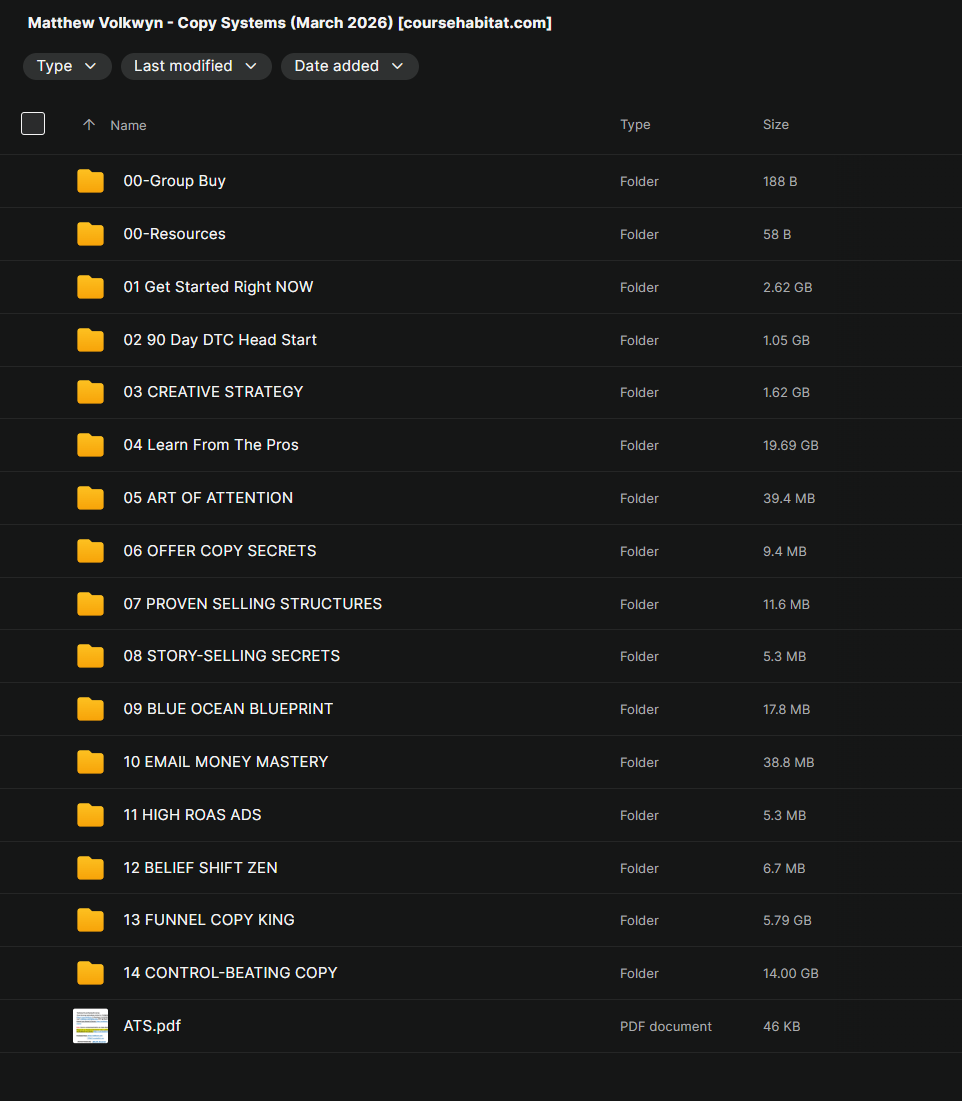Click the 188 B size value
This screenshot has width=962, height=1101.
coord(780,181)
